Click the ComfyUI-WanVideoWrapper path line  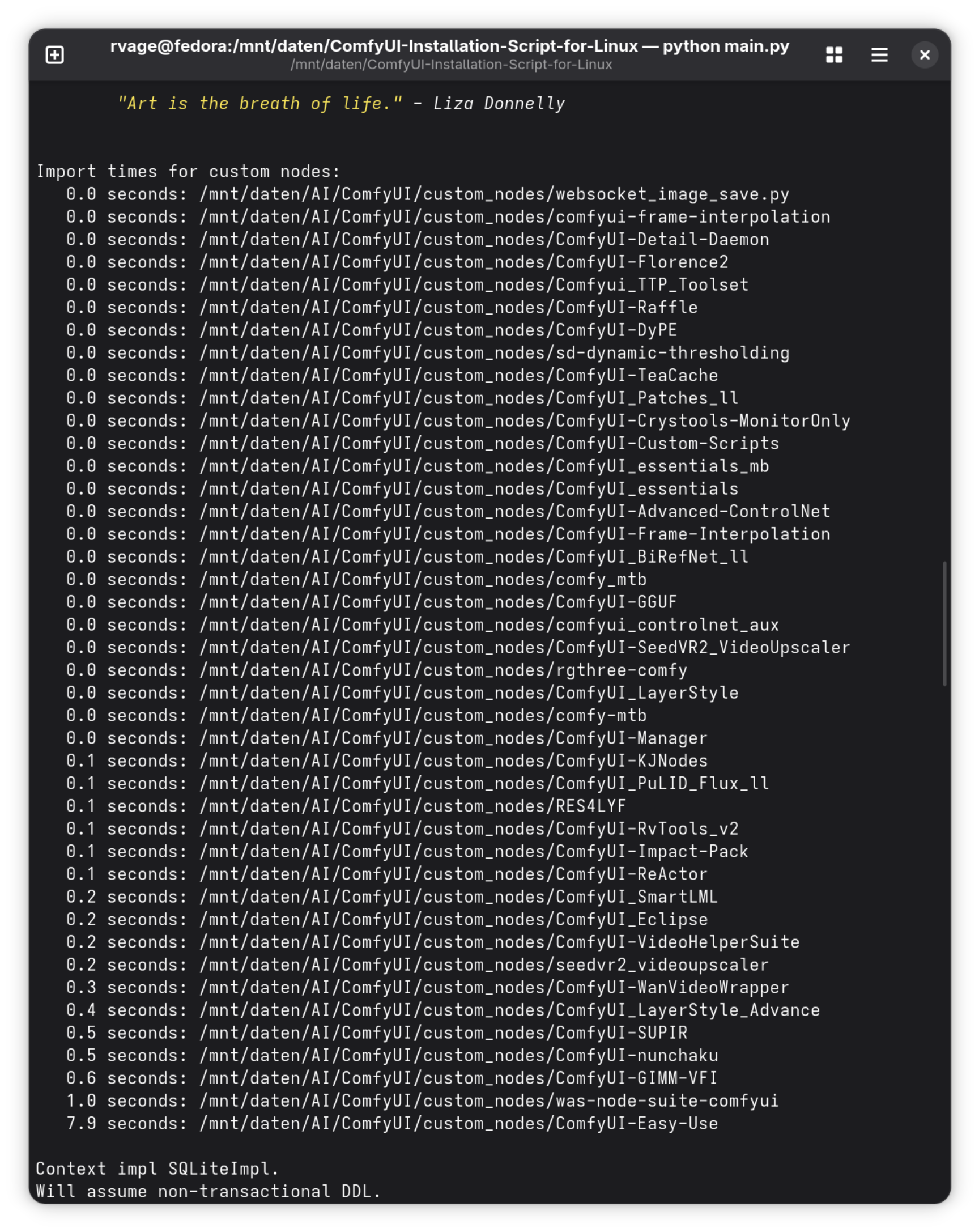click(x=427, y=987)
